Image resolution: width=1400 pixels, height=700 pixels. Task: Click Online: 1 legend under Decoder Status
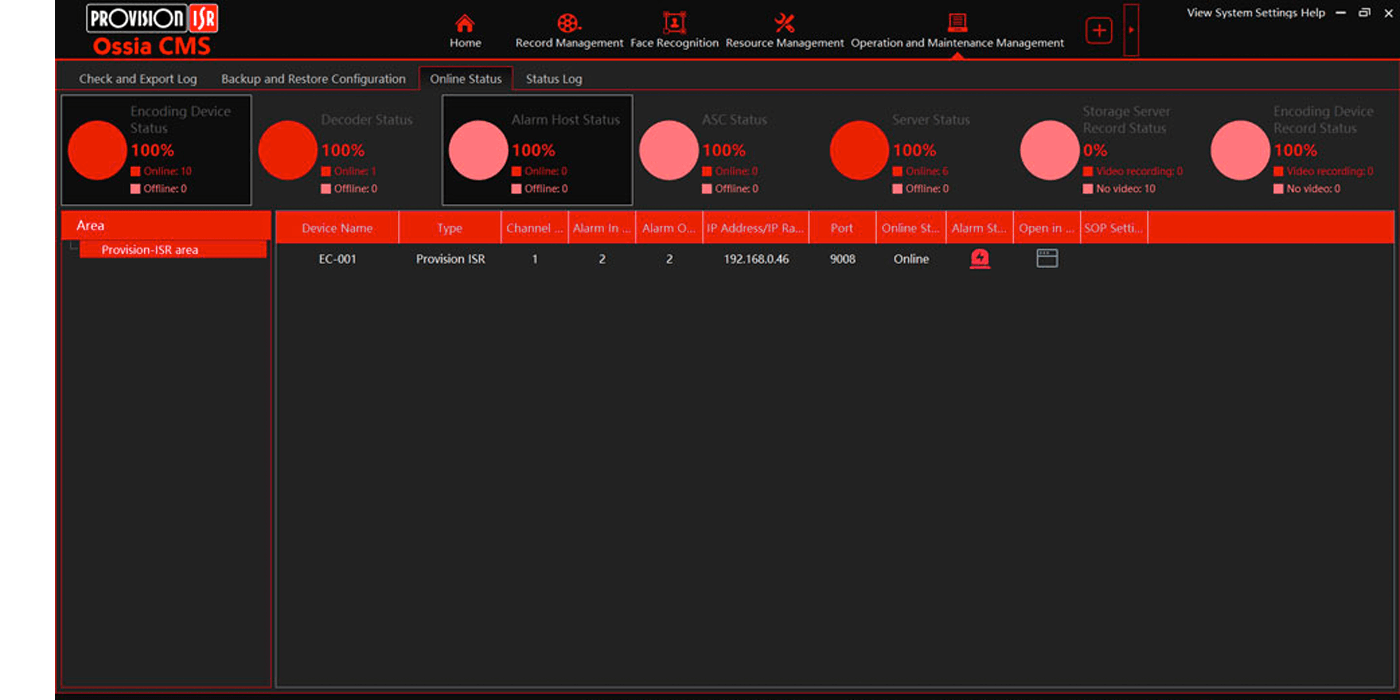[x=349, y=171]
